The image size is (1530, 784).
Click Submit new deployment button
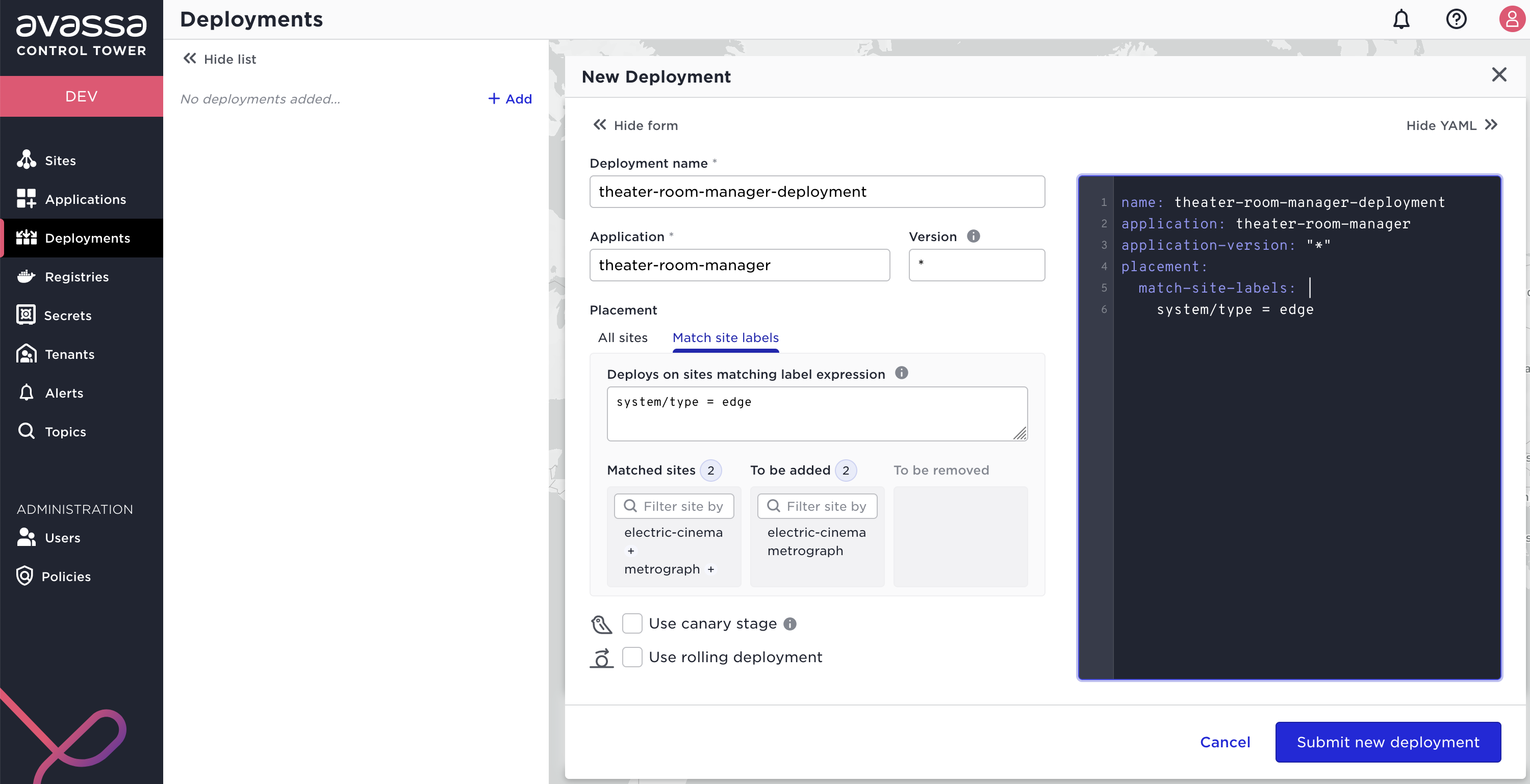pyautogui.click(x=1387, y=742)
